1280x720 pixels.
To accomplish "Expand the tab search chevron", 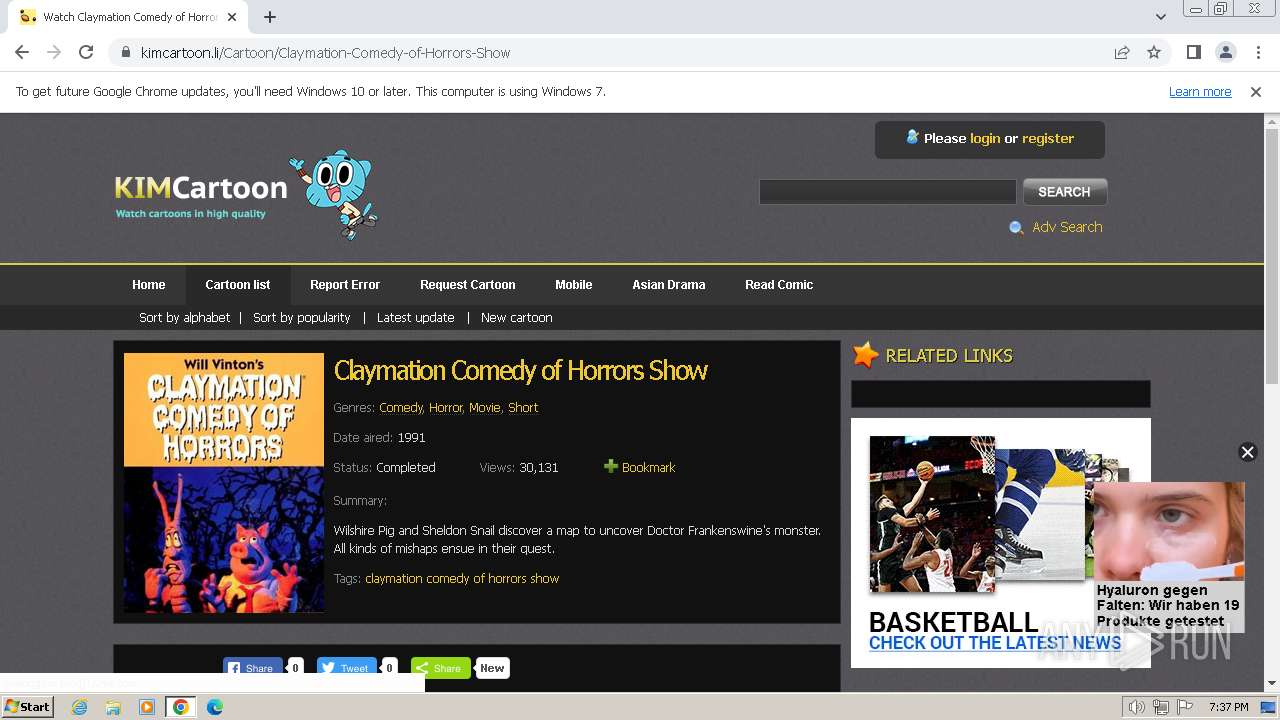I will (1160, 17).
